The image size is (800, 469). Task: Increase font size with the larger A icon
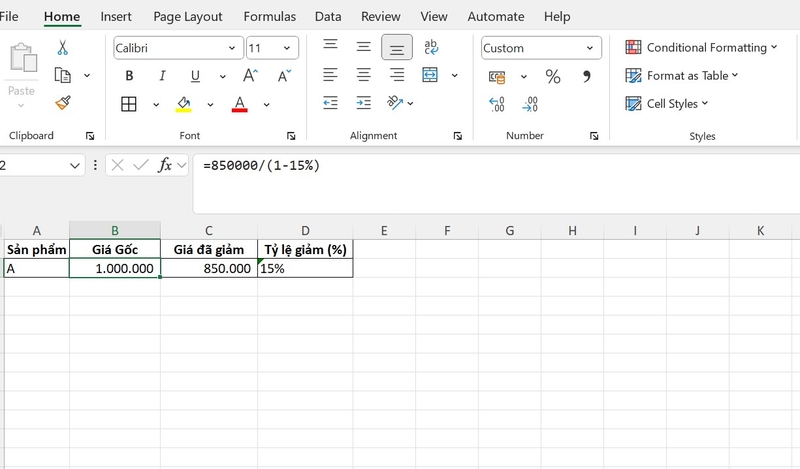pos(250,76)
